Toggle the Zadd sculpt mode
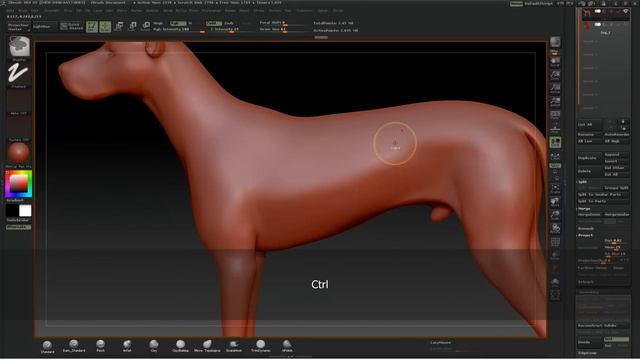 pyautogui.click(x=213, y=23)
